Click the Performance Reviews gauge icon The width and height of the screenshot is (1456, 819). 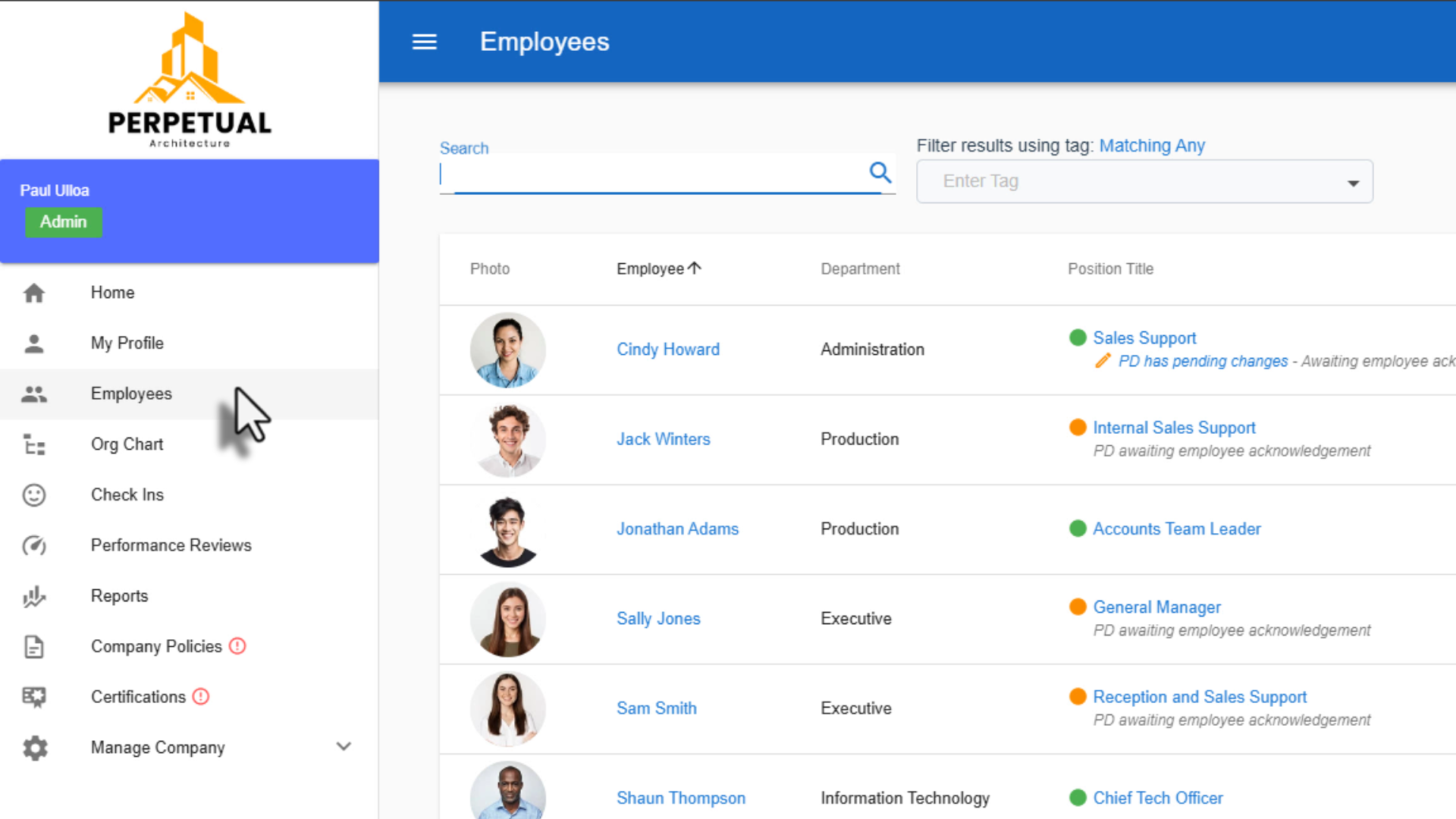pos(34,545)
